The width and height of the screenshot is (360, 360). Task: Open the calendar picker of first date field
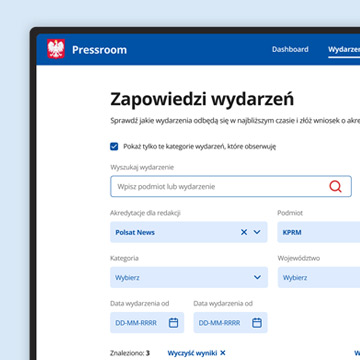pyautogui.click(x=173, y=322)
